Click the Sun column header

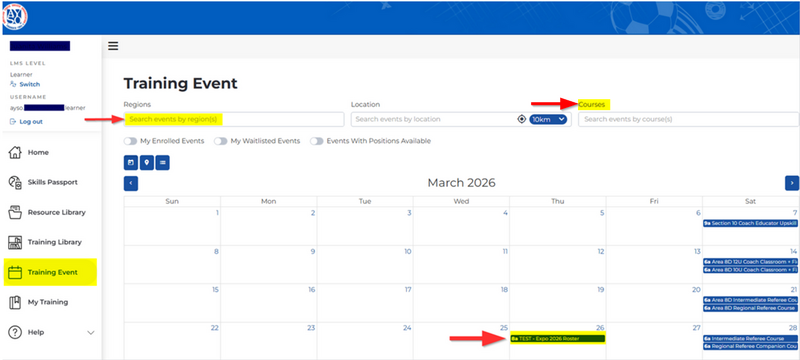172,201
